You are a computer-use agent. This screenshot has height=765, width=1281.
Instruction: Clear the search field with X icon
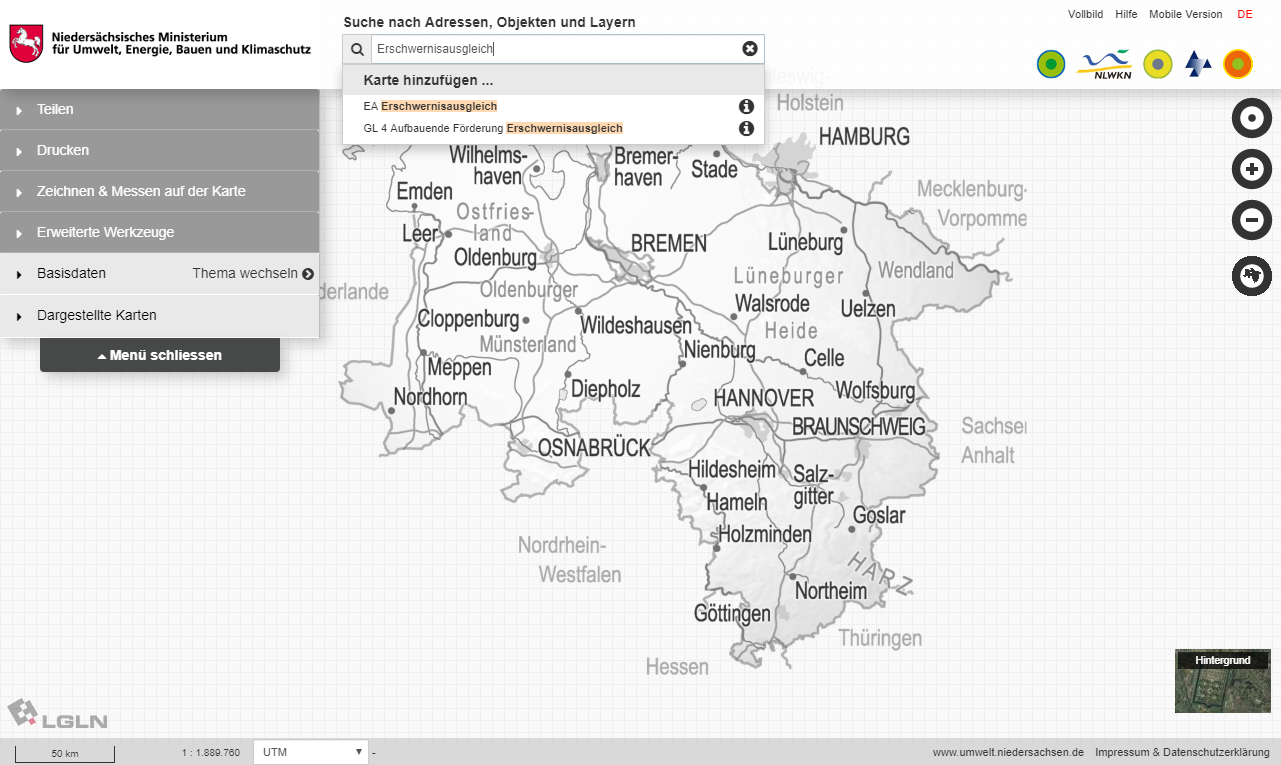pos(749,49)
